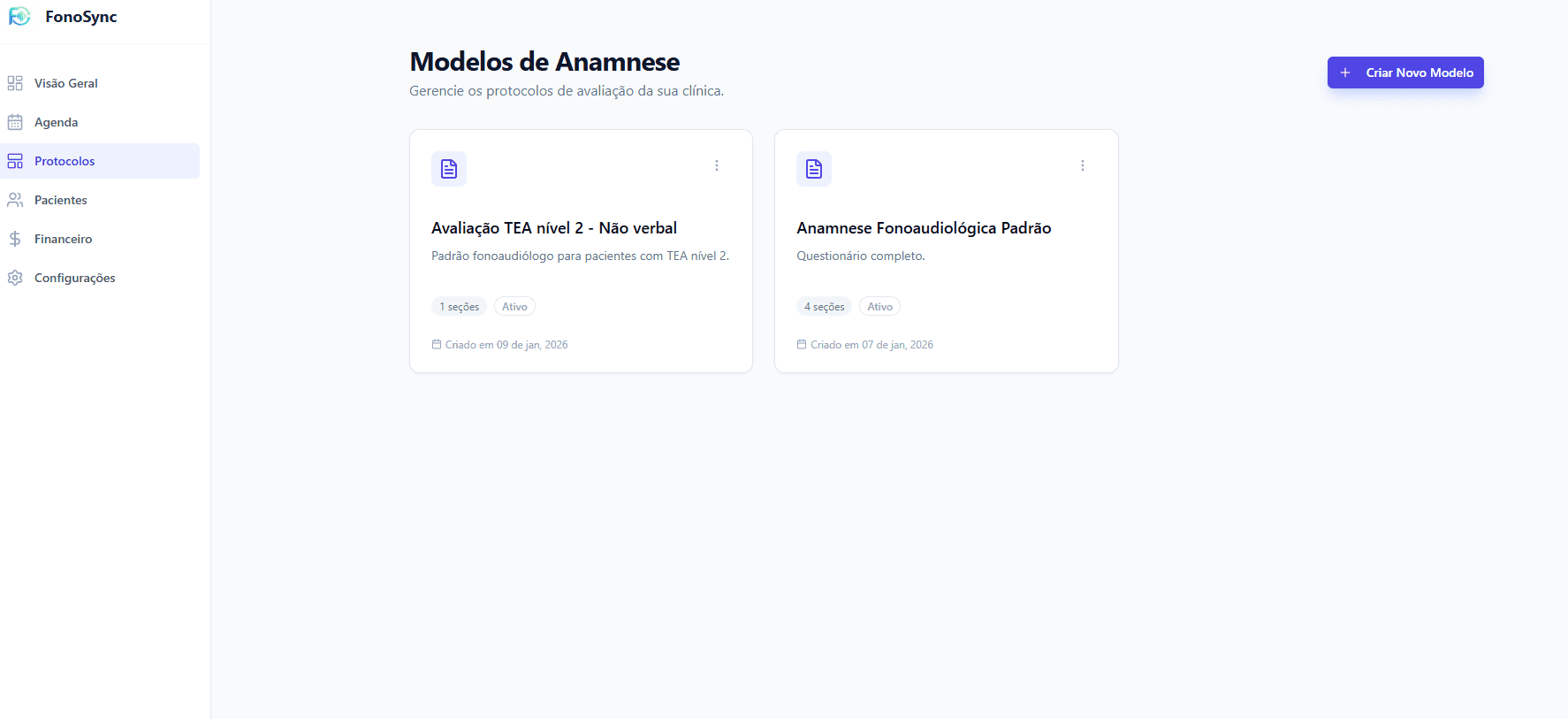The image size is (1568, 719).
Task: Select the Protocolos icon in the sidebar
Action: 15,160
